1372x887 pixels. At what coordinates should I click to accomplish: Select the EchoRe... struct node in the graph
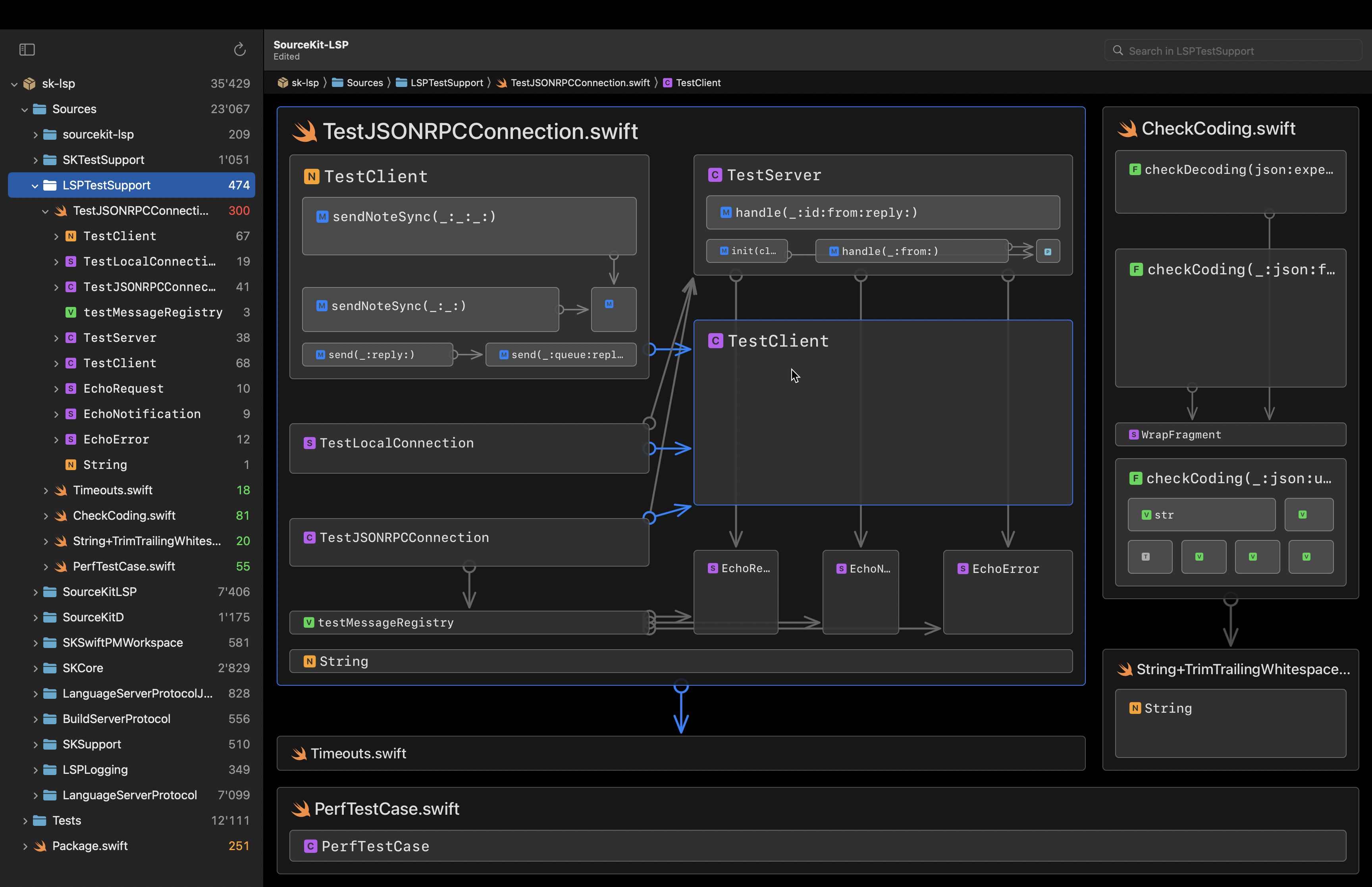click(736, 592)
